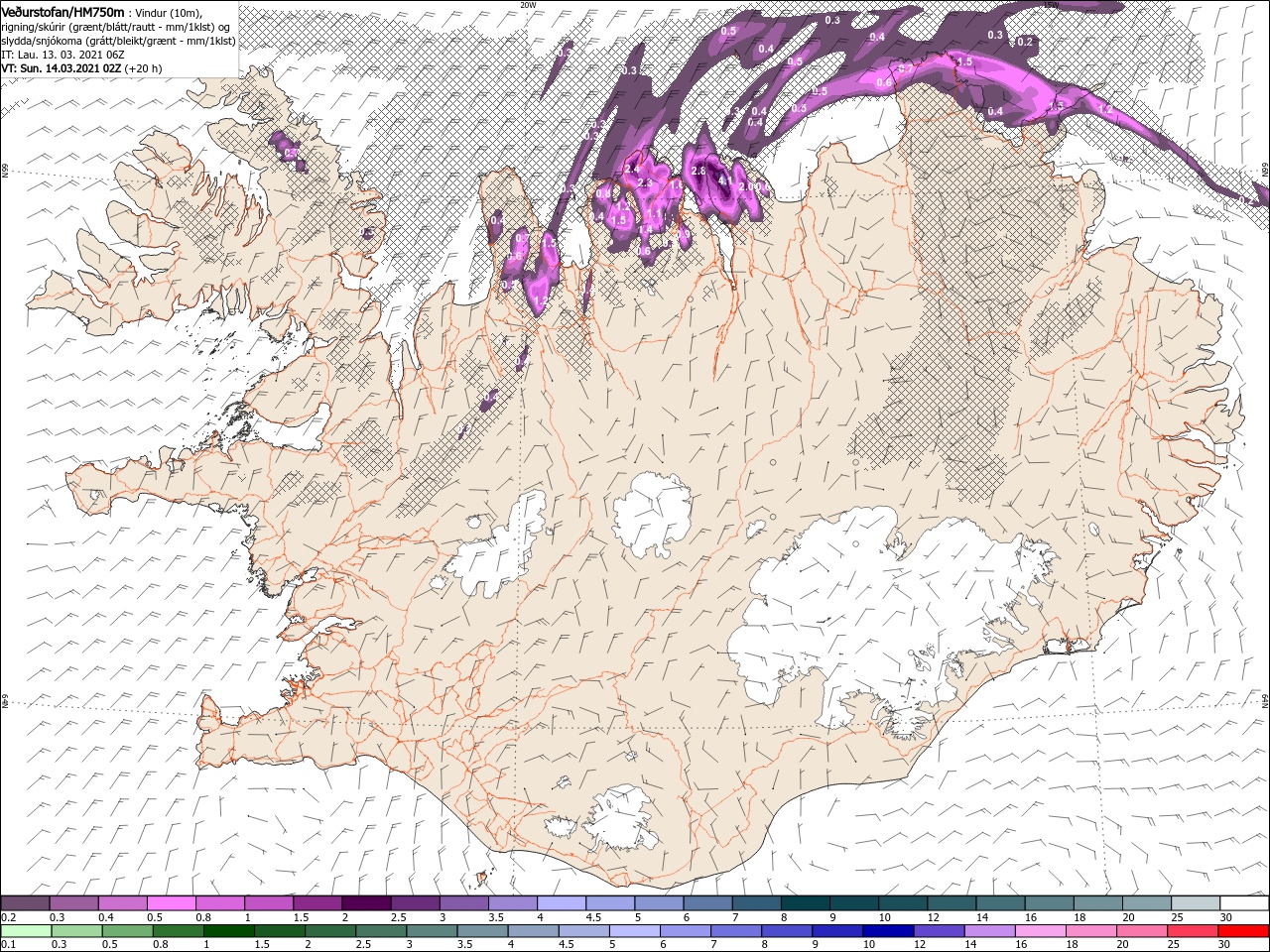Image resolution: width=1270 pixels, height=952 pixels.
Task: Select bottom-row swatch between 0.1 and 0.3
Action: coord(25,931)
